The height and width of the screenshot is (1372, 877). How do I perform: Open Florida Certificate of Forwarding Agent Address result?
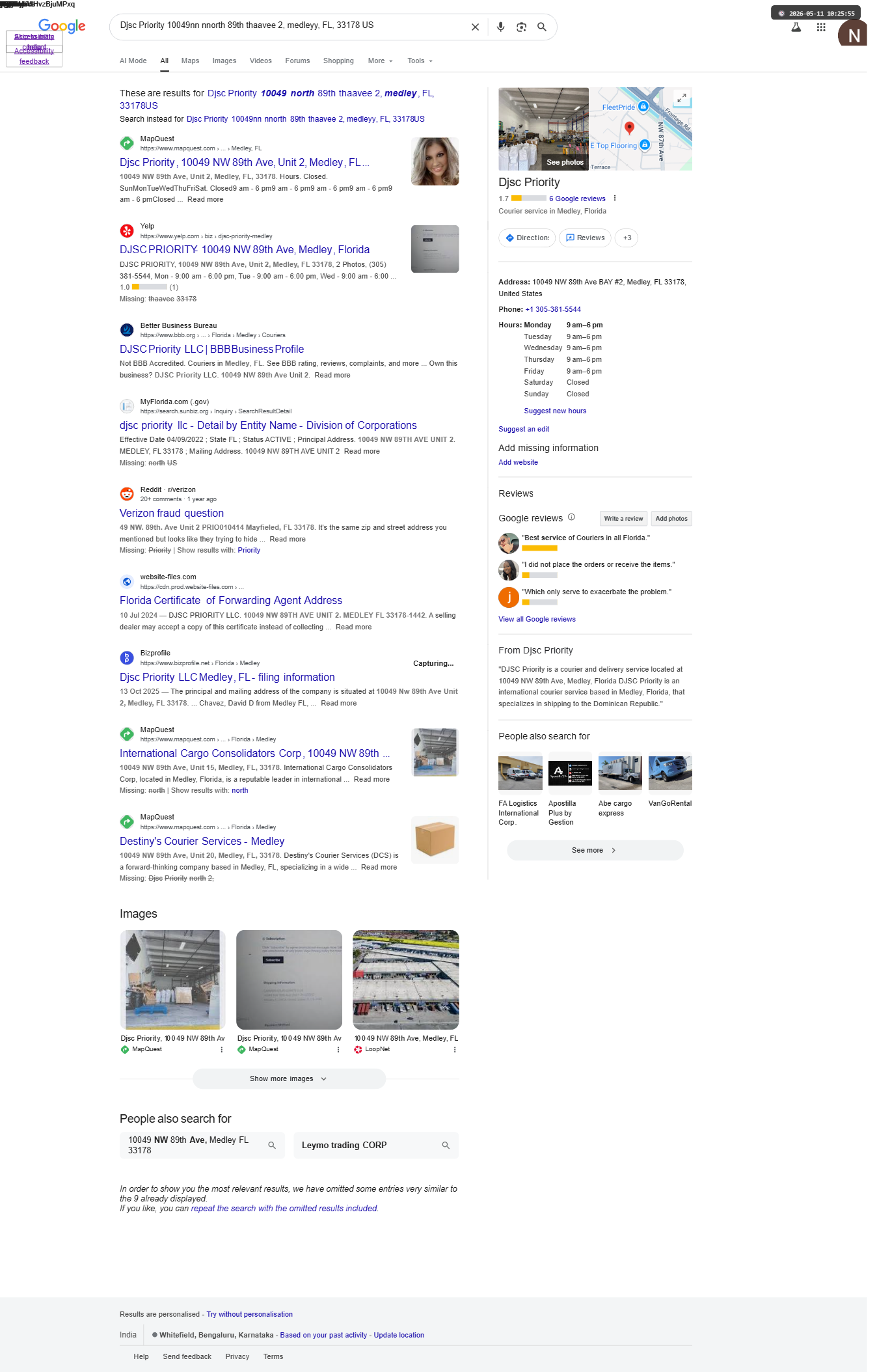[231, 601]
